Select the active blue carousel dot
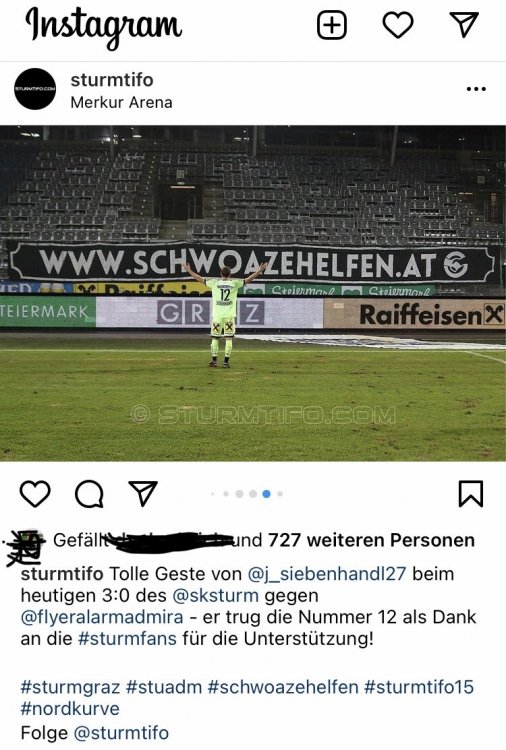 tap(266, 494)
